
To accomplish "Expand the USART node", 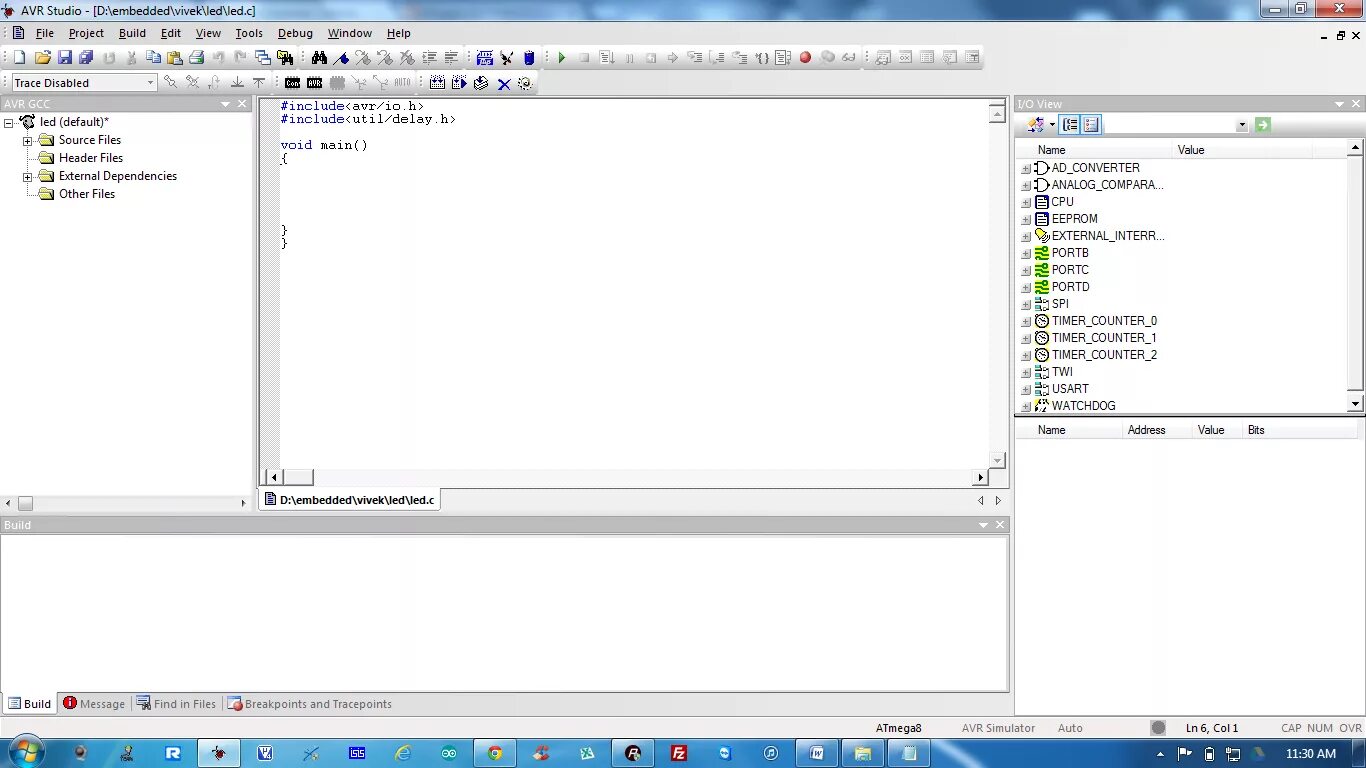I will pyautogui.click(x=1025, y=390).
